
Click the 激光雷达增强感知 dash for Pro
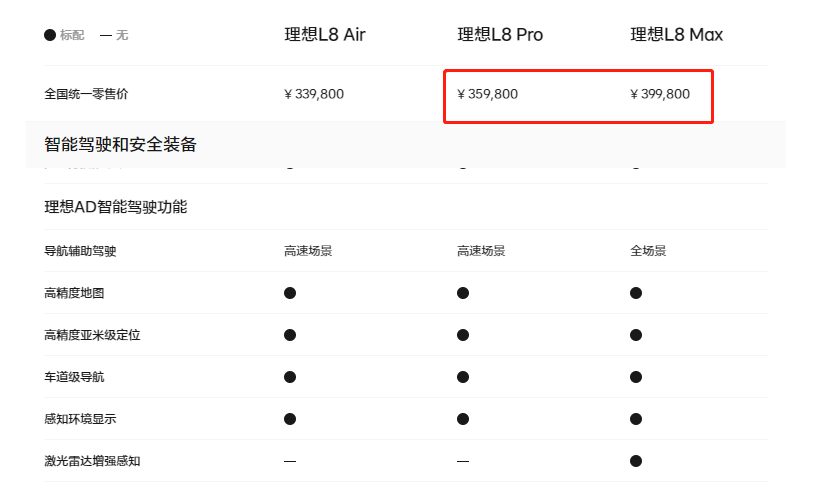(463, 461)
